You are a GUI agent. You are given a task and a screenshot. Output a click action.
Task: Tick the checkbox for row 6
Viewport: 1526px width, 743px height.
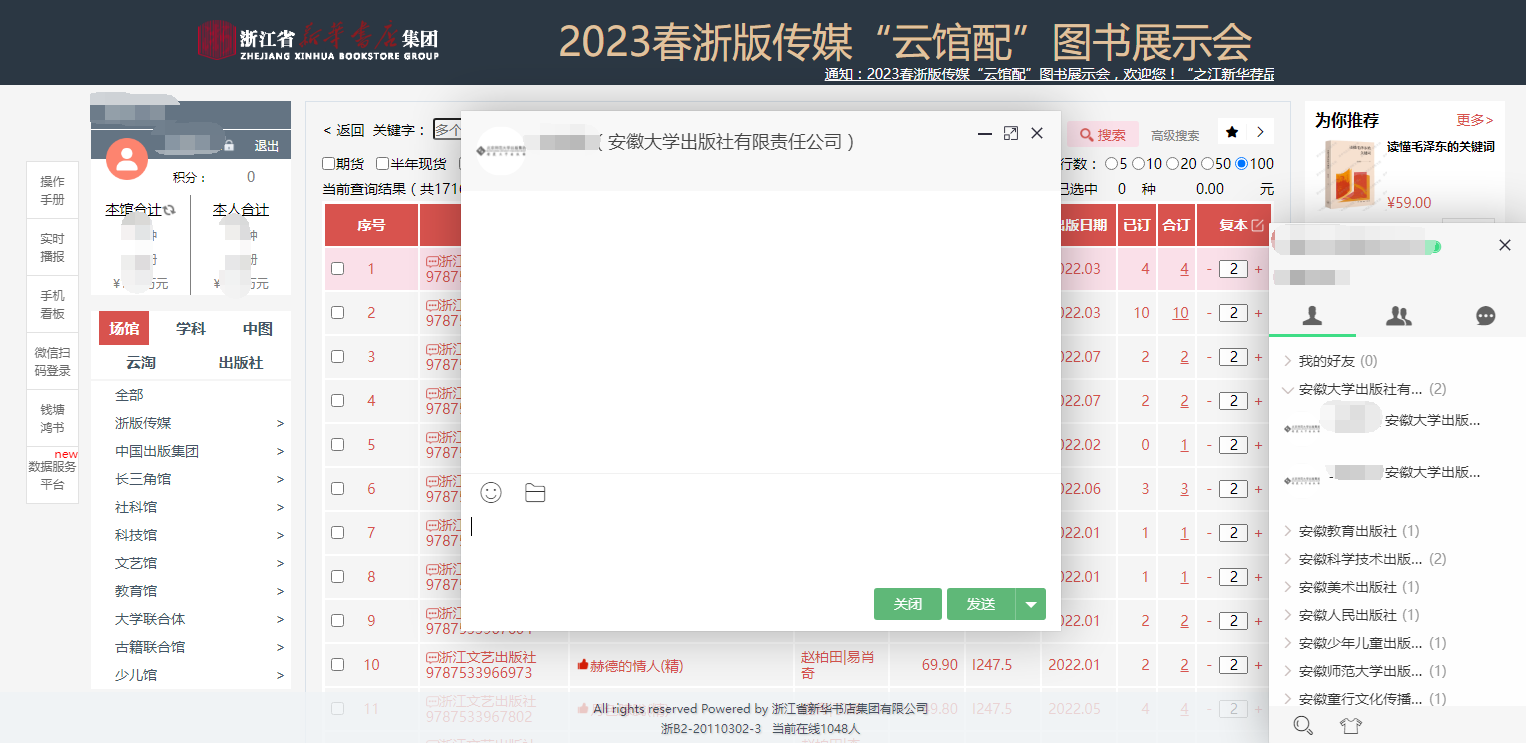[x=338, y=488]
